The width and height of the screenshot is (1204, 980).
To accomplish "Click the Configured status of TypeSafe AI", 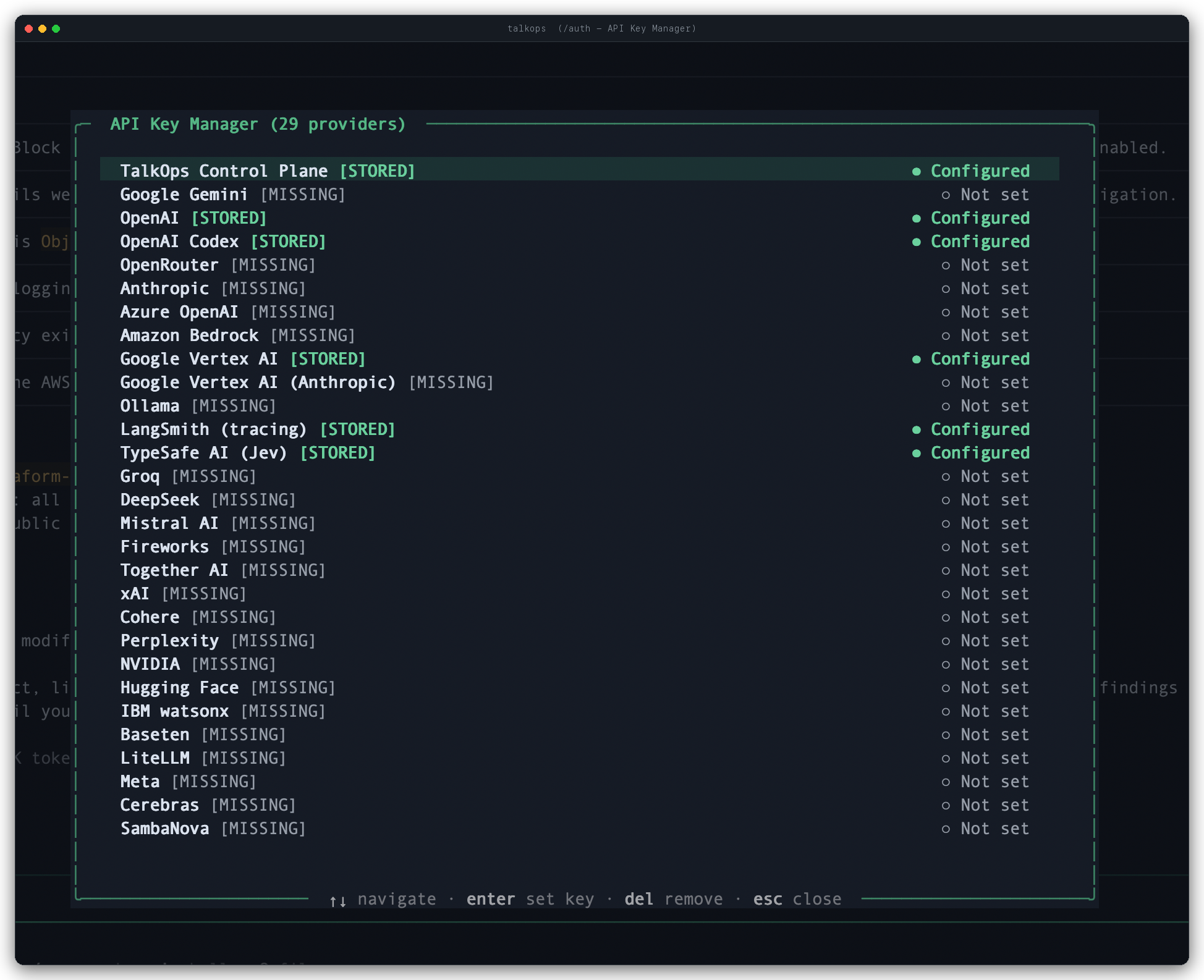I will point(971,452).
